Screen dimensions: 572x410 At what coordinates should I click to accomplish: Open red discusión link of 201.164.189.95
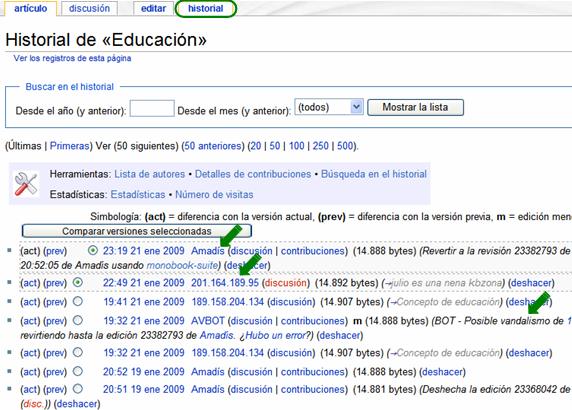click(x=286, y=283)
